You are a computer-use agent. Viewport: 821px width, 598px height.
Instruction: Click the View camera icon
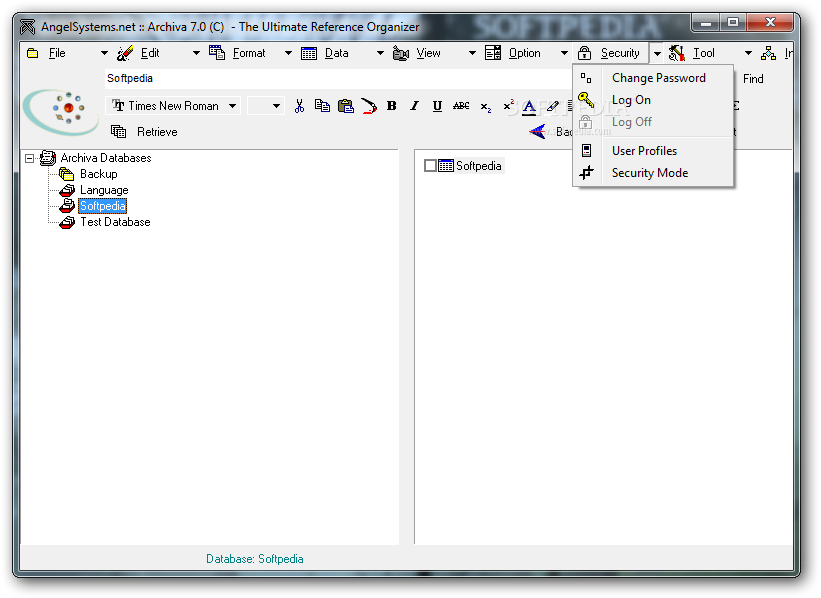click(x=401, y=53)
